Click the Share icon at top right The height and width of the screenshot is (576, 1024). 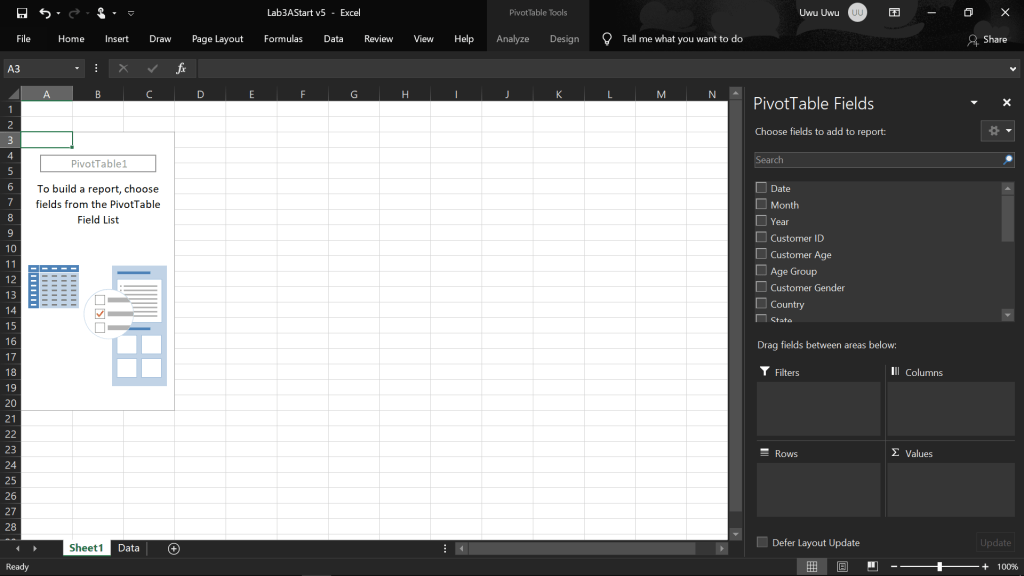tap(987, 39)
